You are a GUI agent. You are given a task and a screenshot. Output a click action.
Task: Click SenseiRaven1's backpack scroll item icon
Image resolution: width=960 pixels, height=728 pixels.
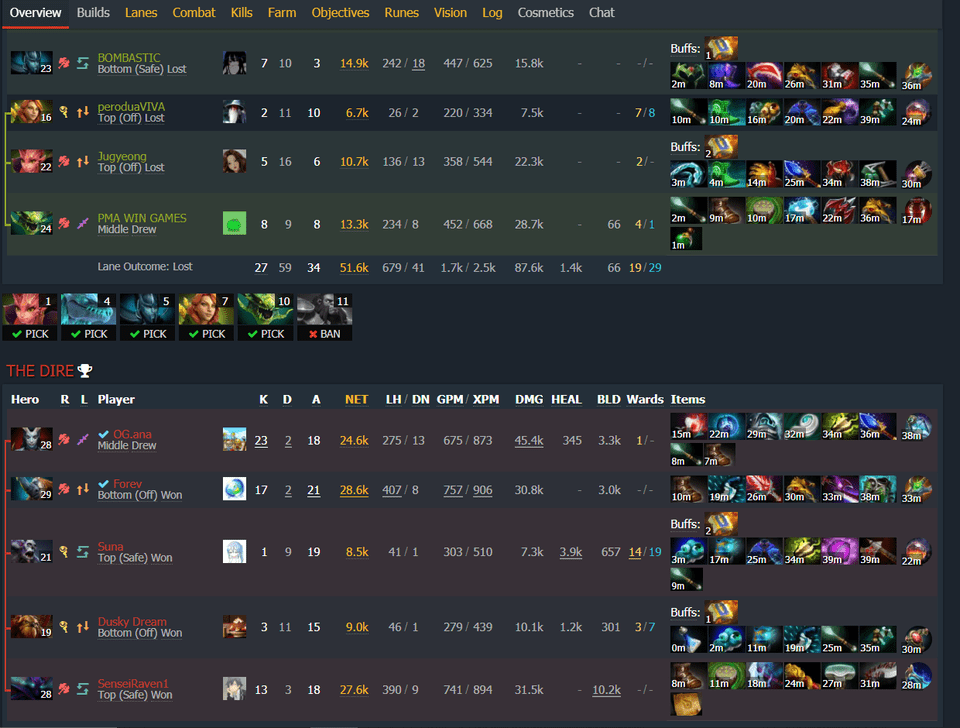pos(686,704)
